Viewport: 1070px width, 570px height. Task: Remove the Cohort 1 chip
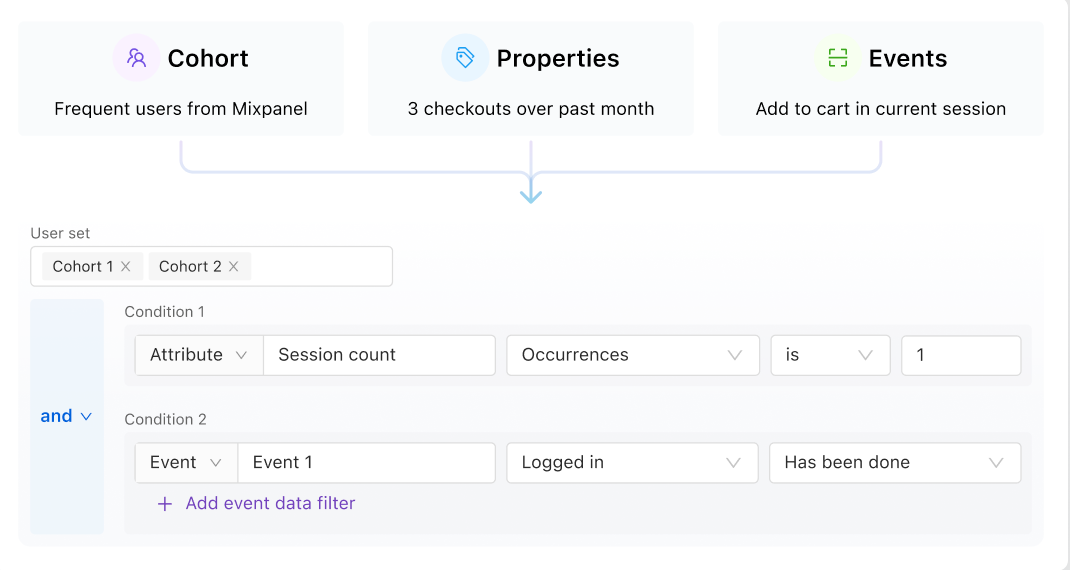pos(126,266)
